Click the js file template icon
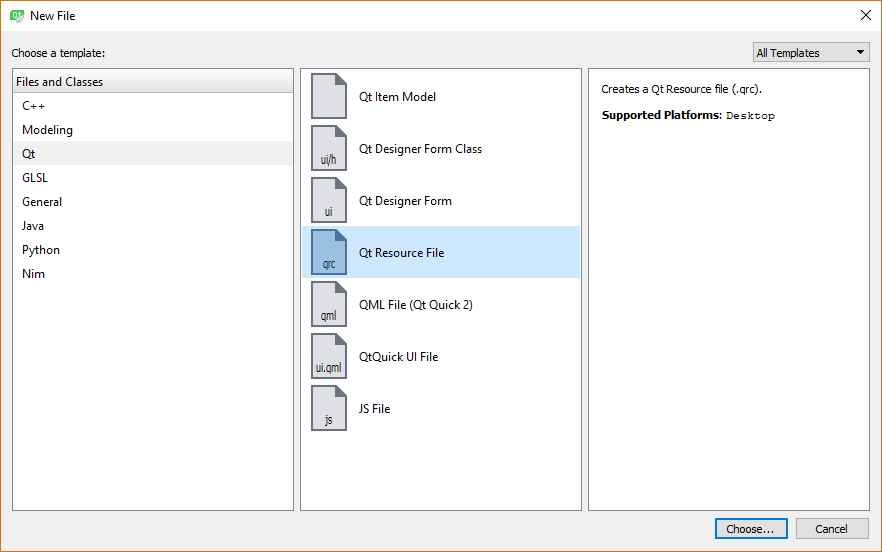 pyautogui.click(x=329, y=409)
